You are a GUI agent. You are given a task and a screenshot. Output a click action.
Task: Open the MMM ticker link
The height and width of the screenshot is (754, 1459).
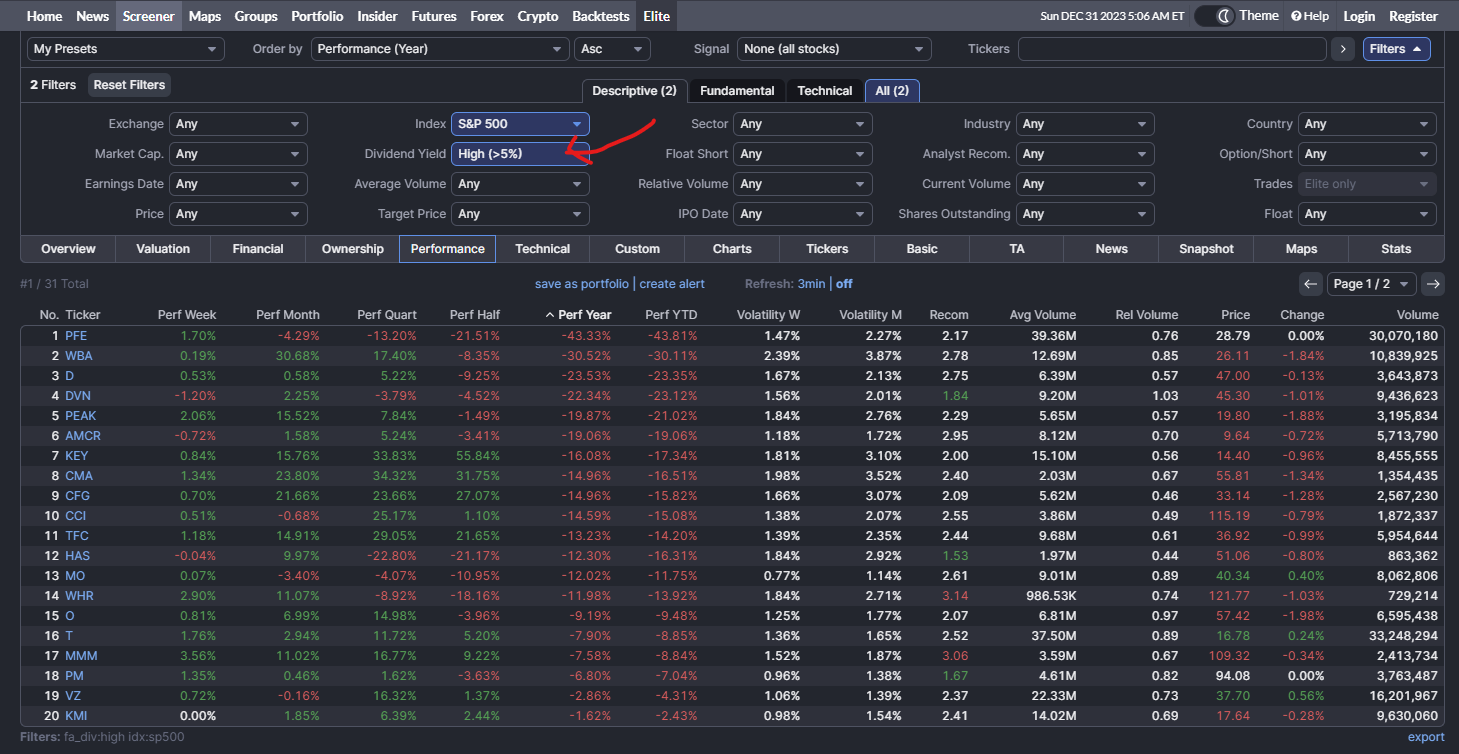[81, 656]
